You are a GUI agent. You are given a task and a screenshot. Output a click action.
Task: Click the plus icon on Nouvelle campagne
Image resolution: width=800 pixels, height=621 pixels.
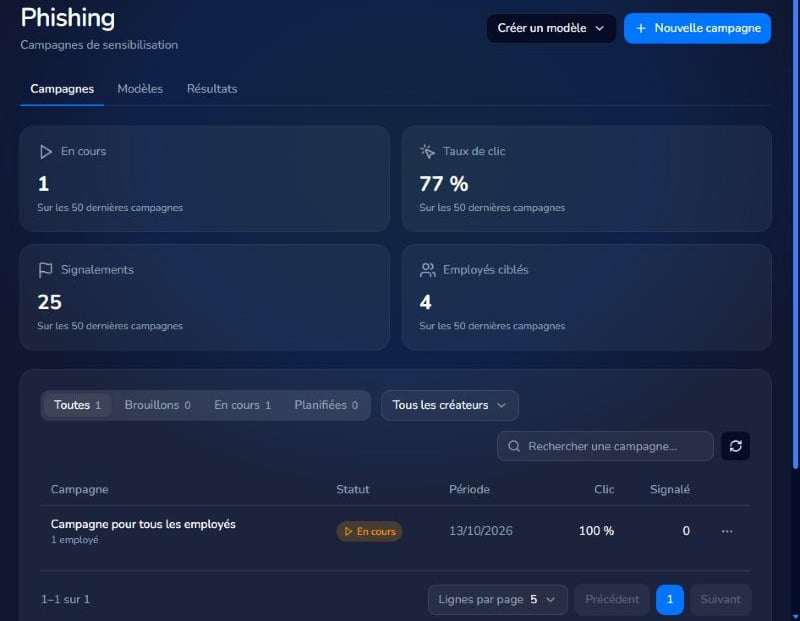(x=641, y=29)
